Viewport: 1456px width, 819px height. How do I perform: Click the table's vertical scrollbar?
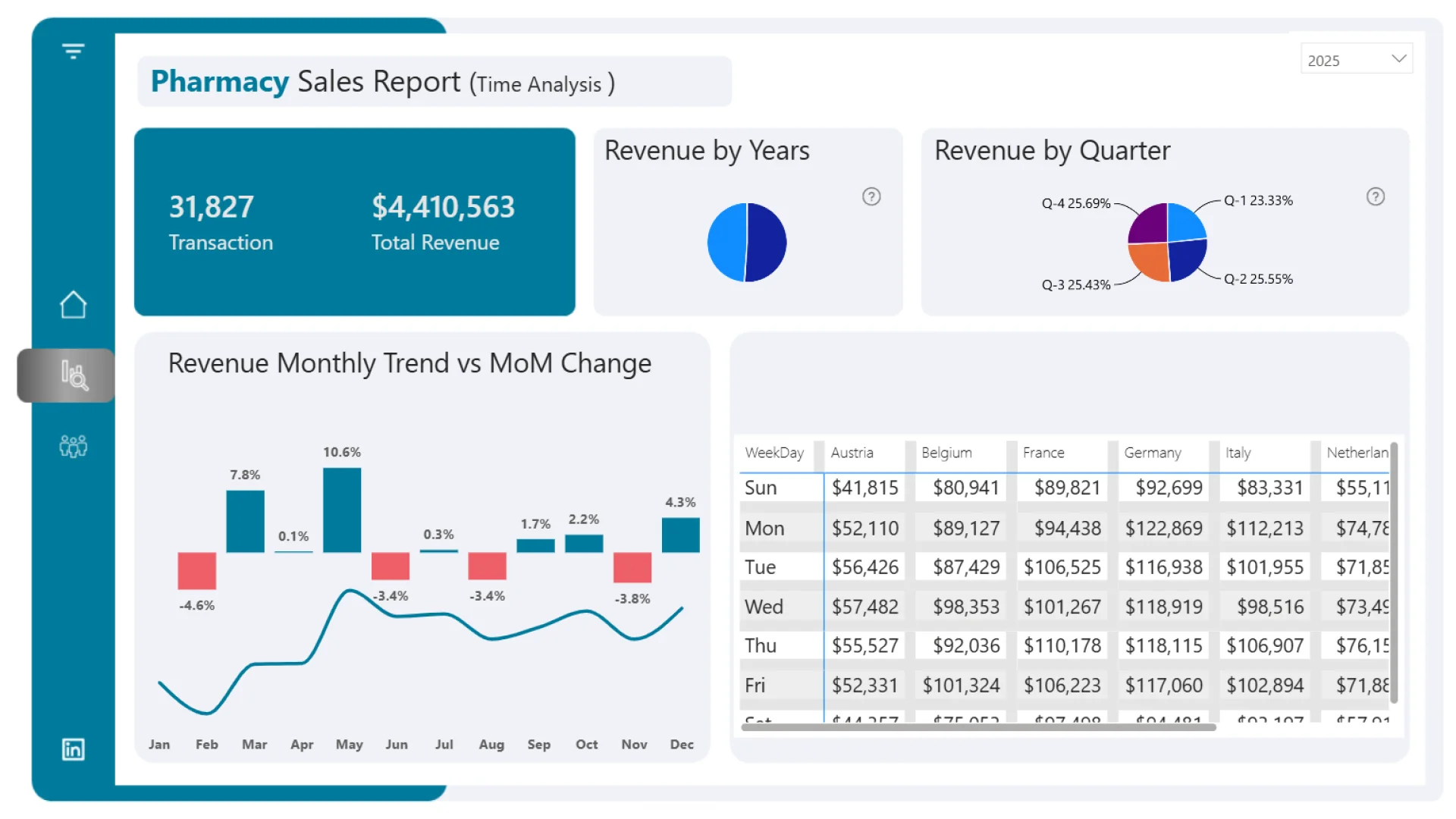tap(1394, 573)
